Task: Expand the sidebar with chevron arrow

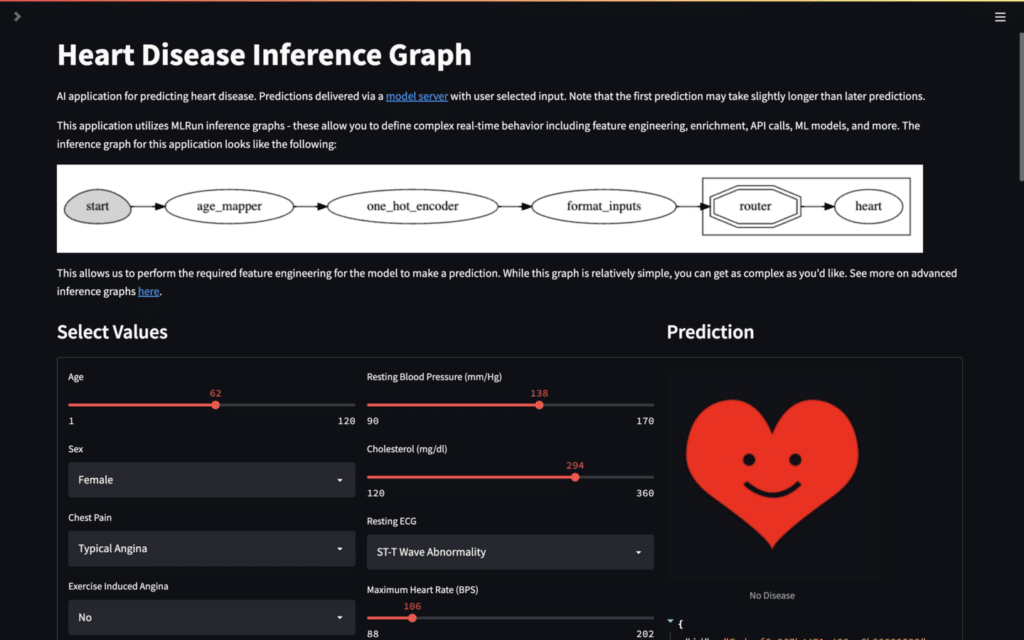Action: point(18,16)
